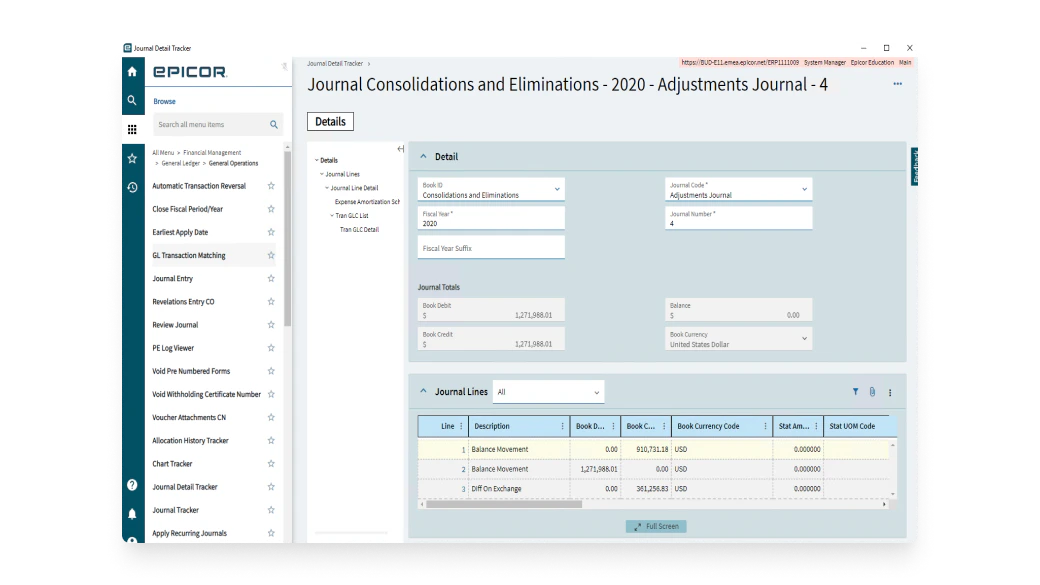
Task: Open Description column options menu
Action: pyautogui.click(x=562, y=426)
